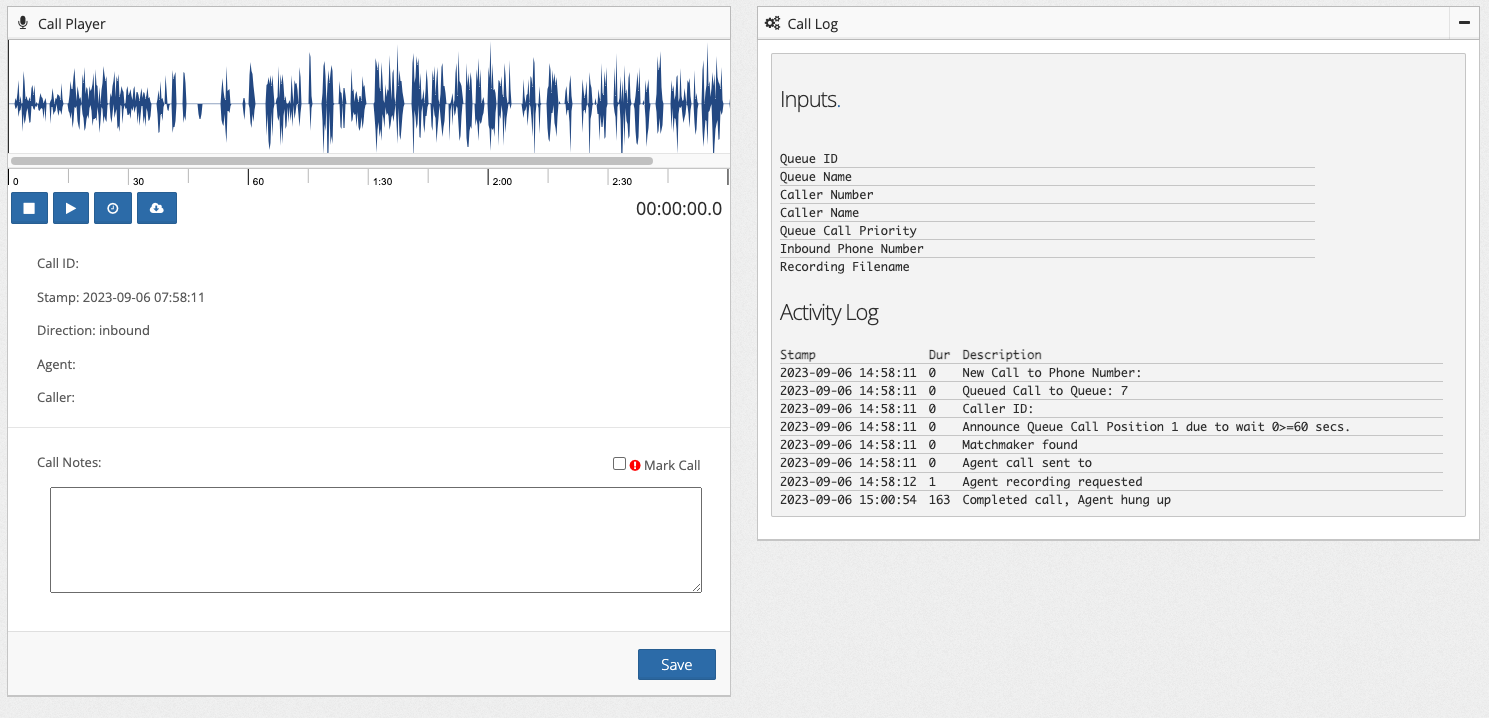1489x718 pixels.
Task: Click the 00:00:00.0 playback time display
Action: 678,209
